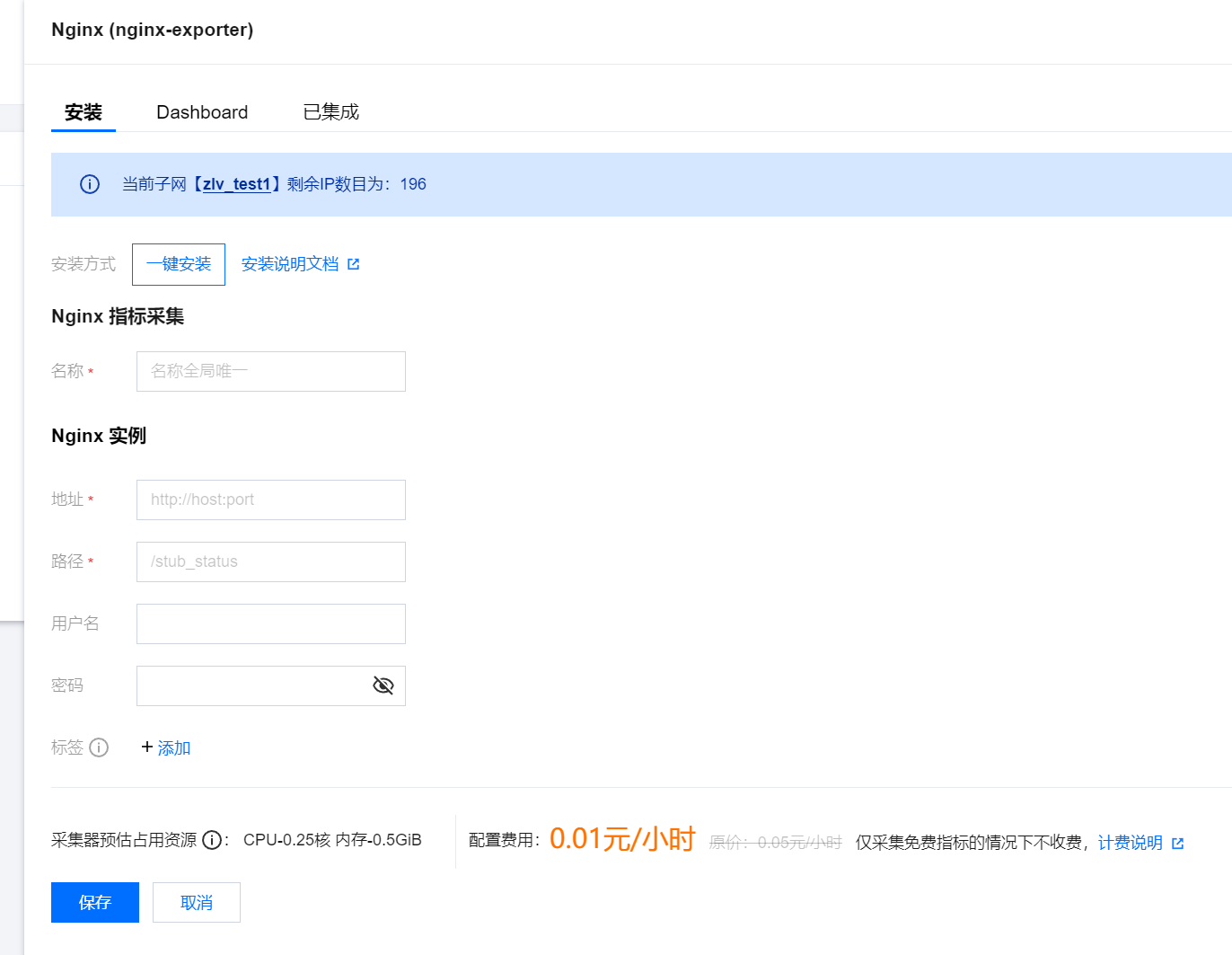Switch to the 安装 tab

pyautogui.click(x=84, y=112)
